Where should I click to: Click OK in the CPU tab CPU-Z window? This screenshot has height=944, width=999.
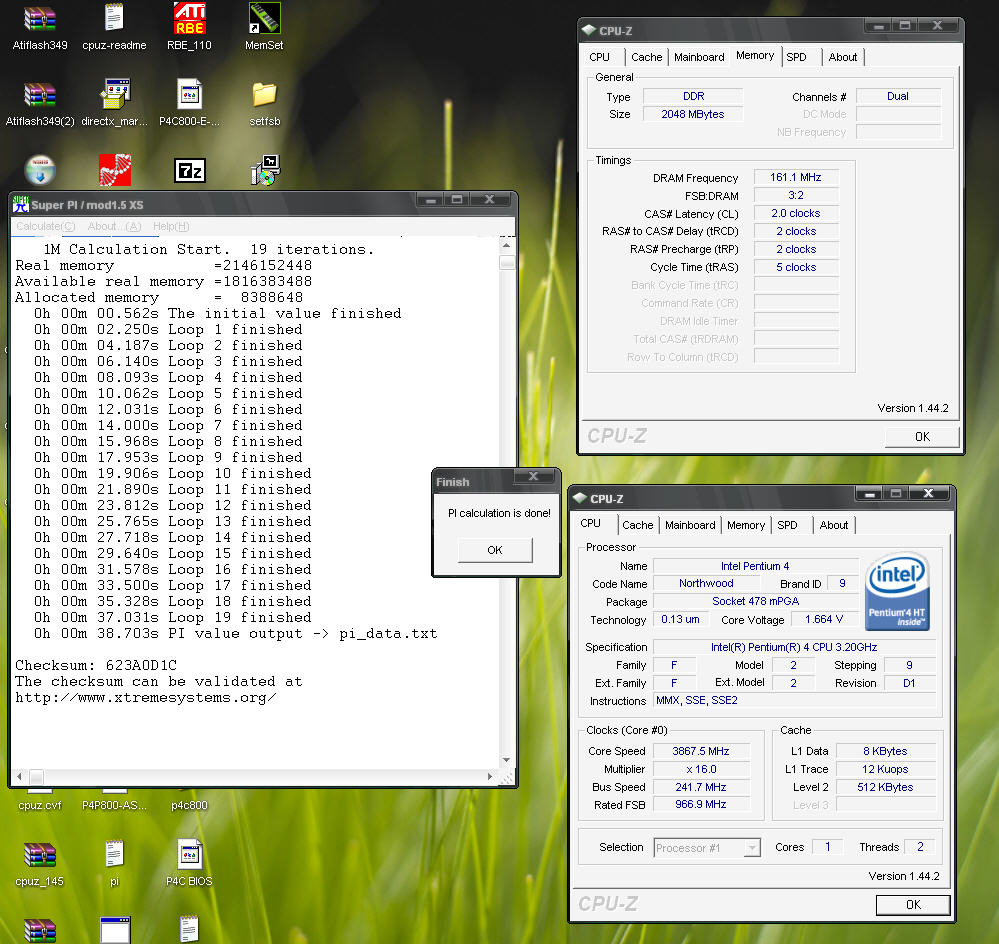coord(913,905)
